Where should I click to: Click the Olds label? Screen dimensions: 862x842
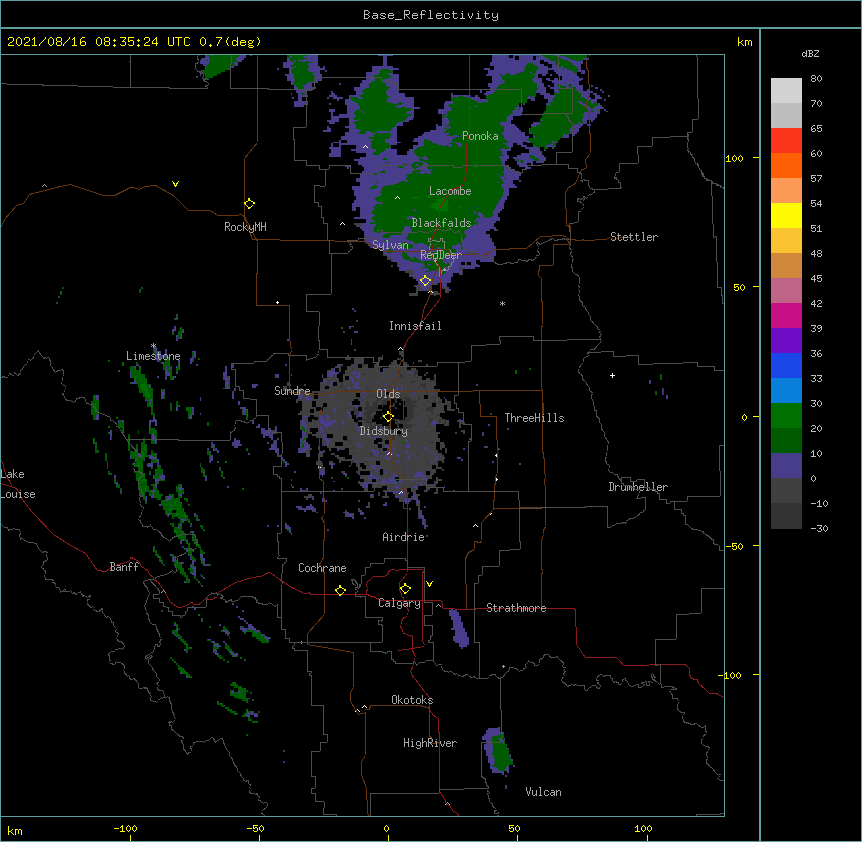coord(388,394)
